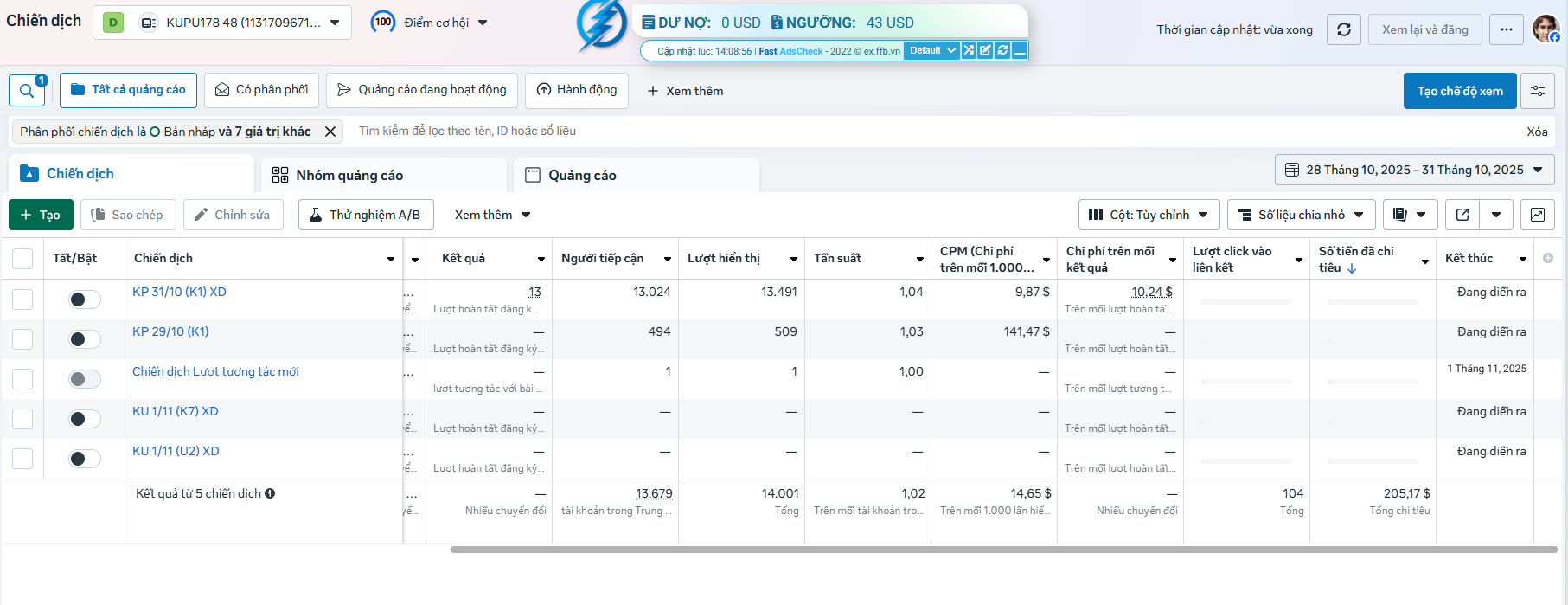Viewport: 1568px width, 605px height.
Task: Click the horizontal scrollbar under the table
Action: click(1003, 549)
